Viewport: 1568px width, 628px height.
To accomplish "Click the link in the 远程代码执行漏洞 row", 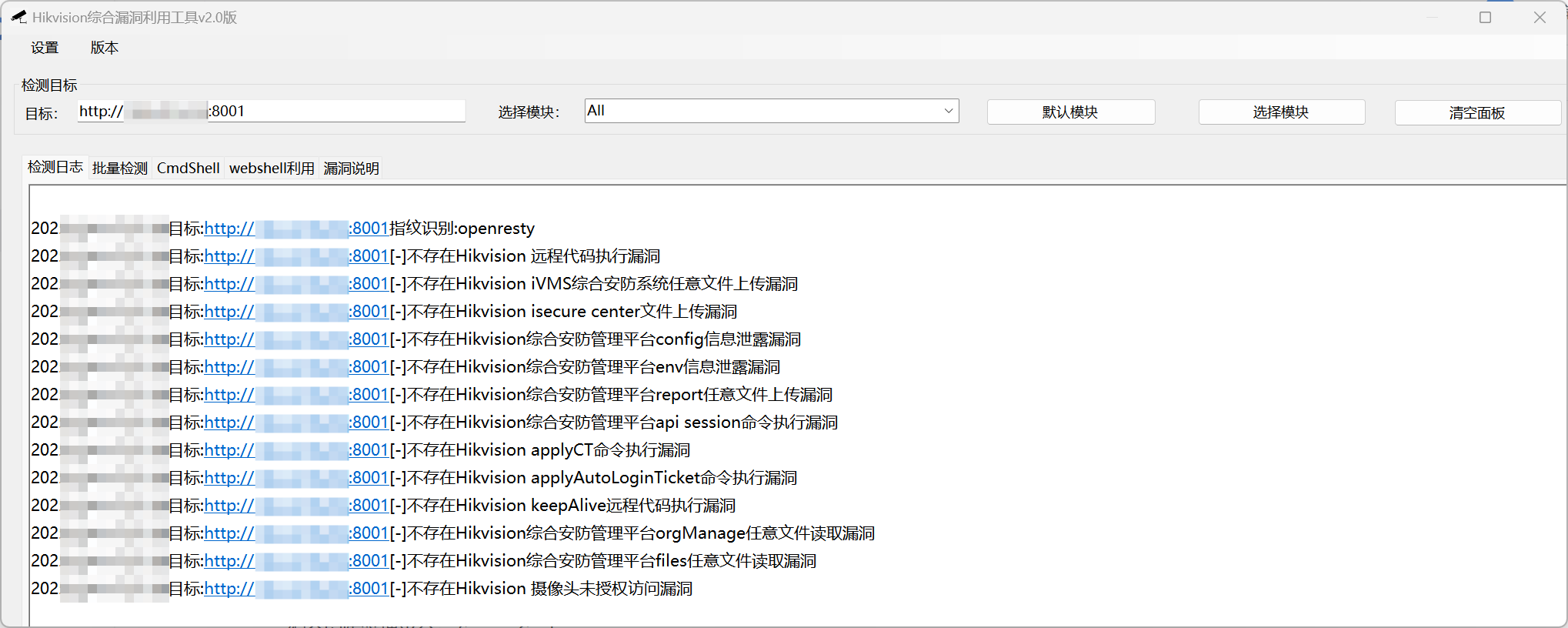I will 296,256.
